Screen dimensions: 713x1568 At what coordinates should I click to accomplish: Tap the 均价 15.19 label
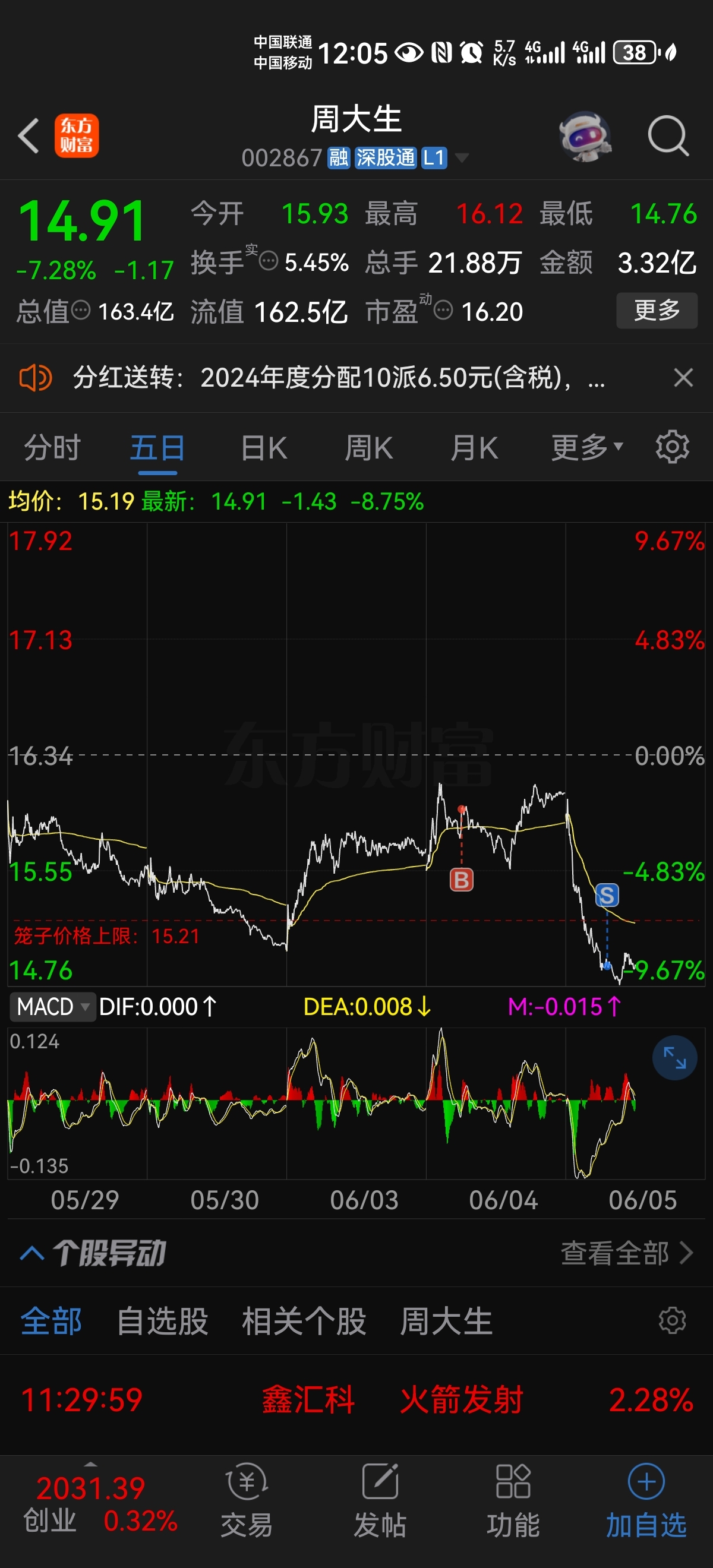click(71, 501)
